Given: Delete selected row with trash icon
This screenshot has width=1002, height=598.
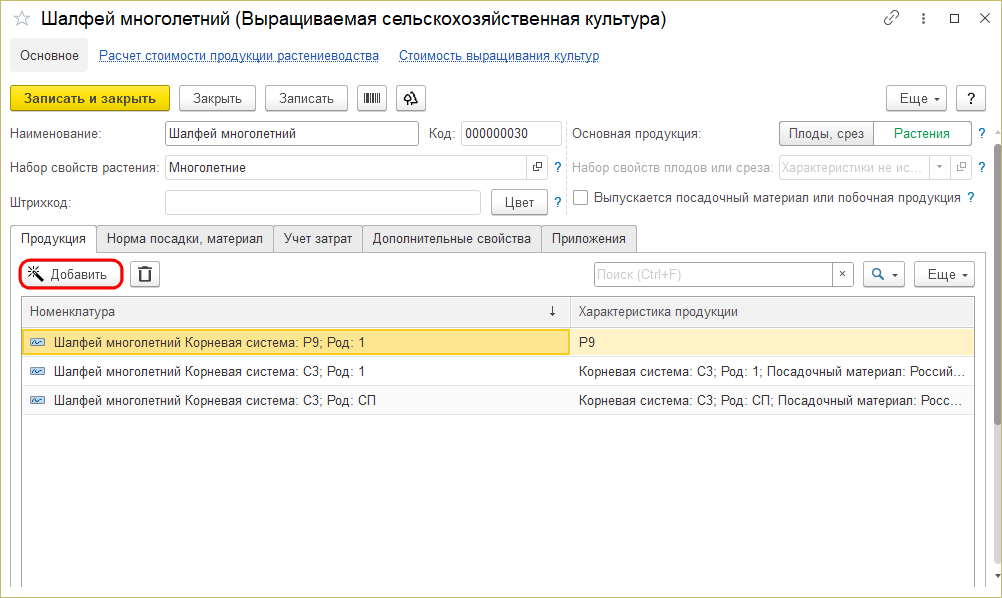Looking at the screenshot, I should (x=145, y=274).
